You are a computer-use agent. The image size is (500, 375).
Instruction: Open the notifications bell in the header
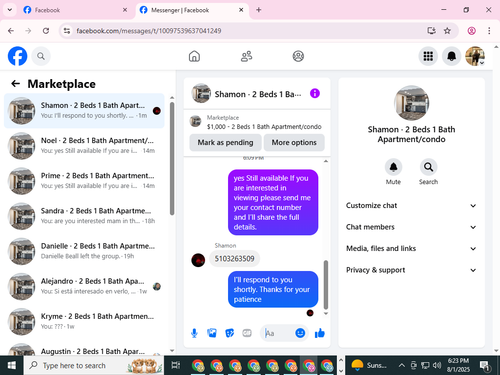point(451,56)
